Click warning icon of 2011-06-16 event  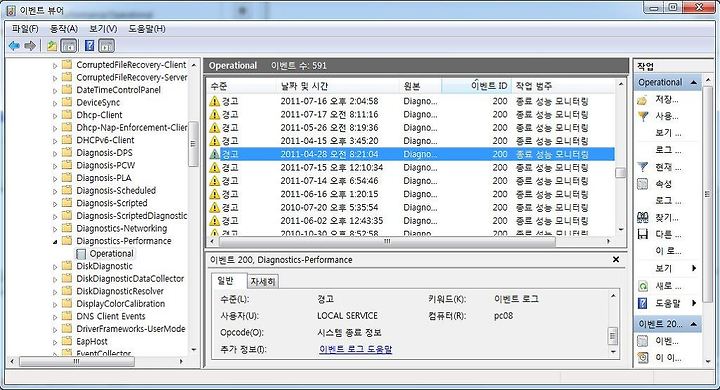tap(214, 194)
